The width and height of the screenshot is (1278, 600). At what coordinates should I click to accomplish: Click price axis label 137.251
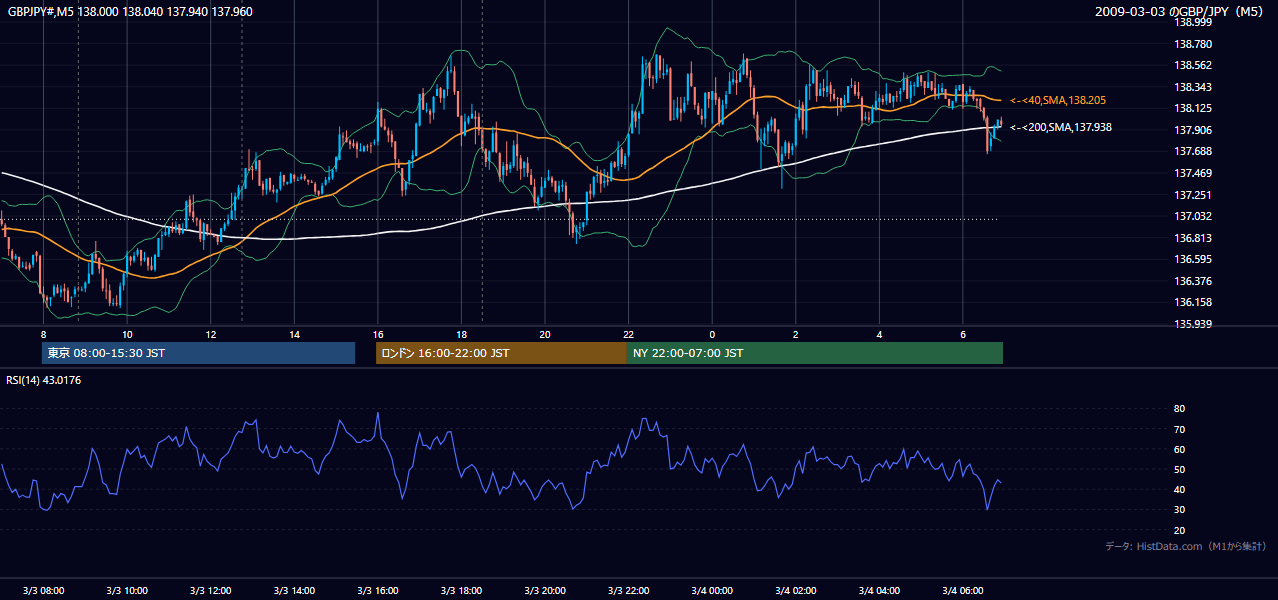[x=1191, y=195]
